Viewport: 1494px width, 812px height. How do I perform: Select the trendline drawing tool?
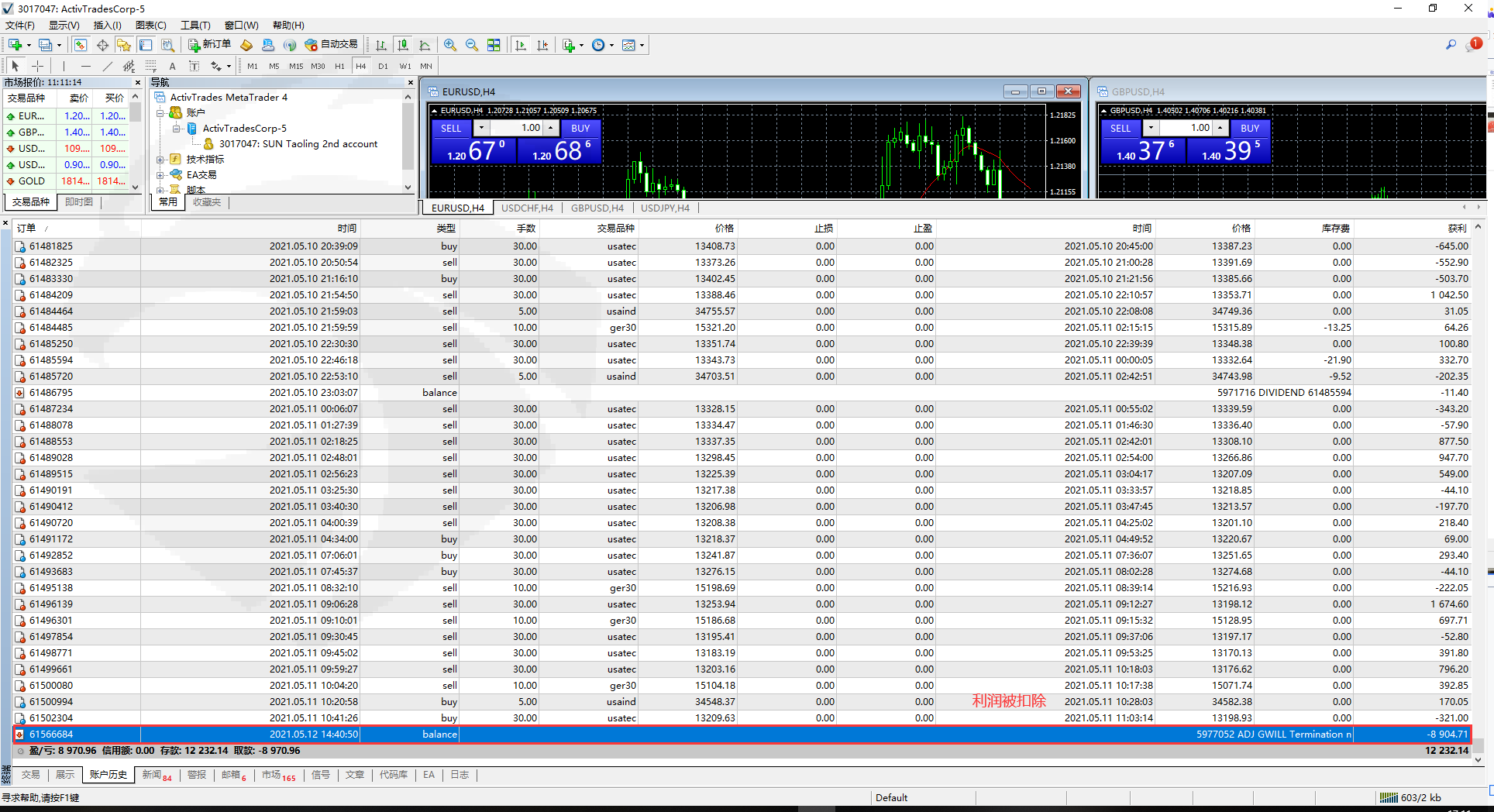(x=108, y=67)
